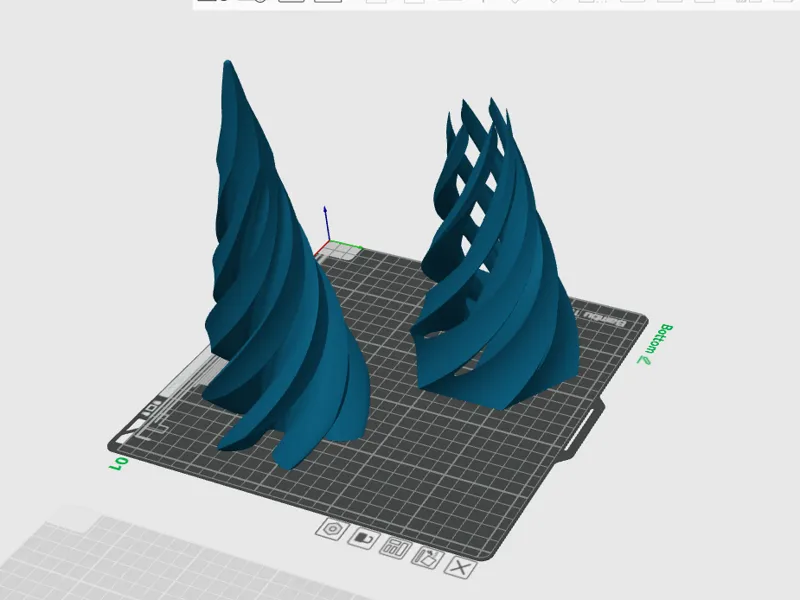Click the red X axis line at origin
The width and height of the screenshot is (800, 600).
coord(321,248)
